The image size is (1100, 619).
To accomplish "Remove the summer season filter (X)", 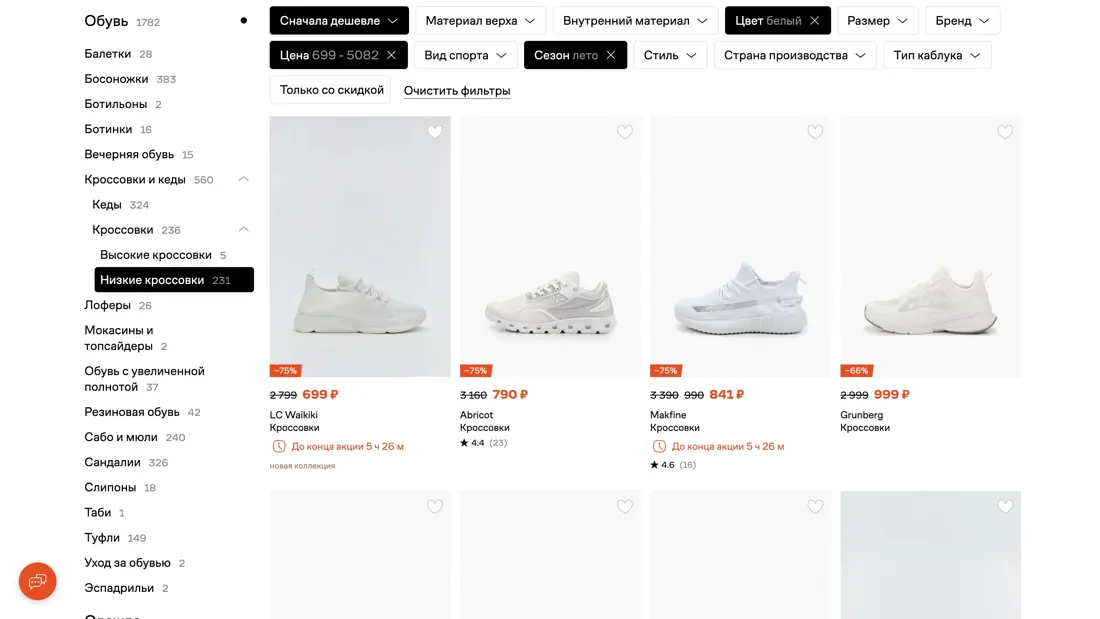I will click(x=611, y=55).
